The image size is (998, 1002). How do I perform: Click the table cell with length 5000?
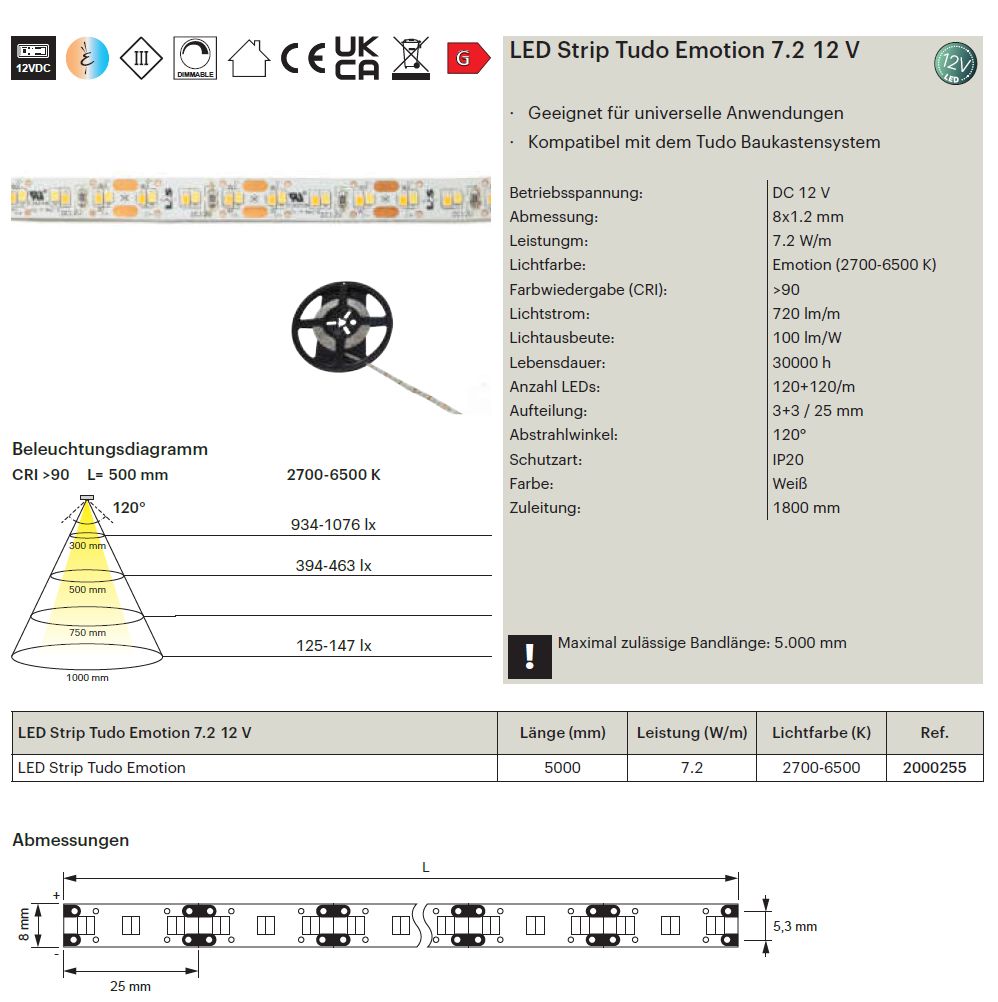(562, 767)
